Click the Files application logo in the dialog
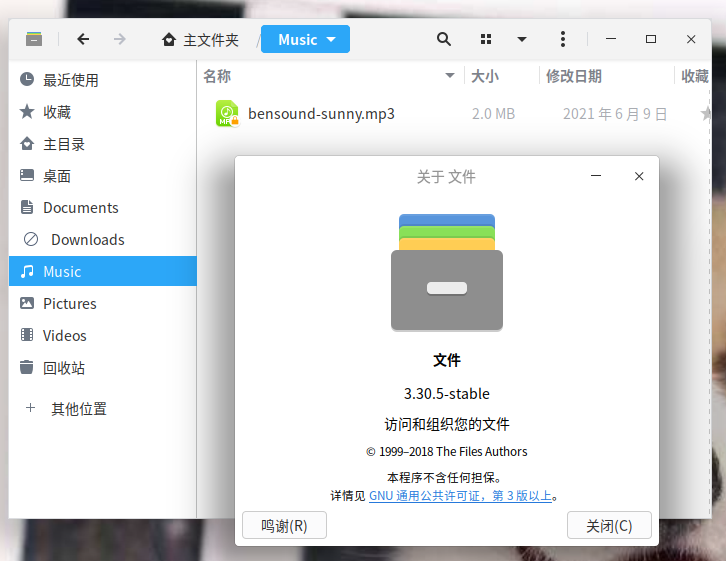Screen dimensions: 726x561 (x=447, y=272)
